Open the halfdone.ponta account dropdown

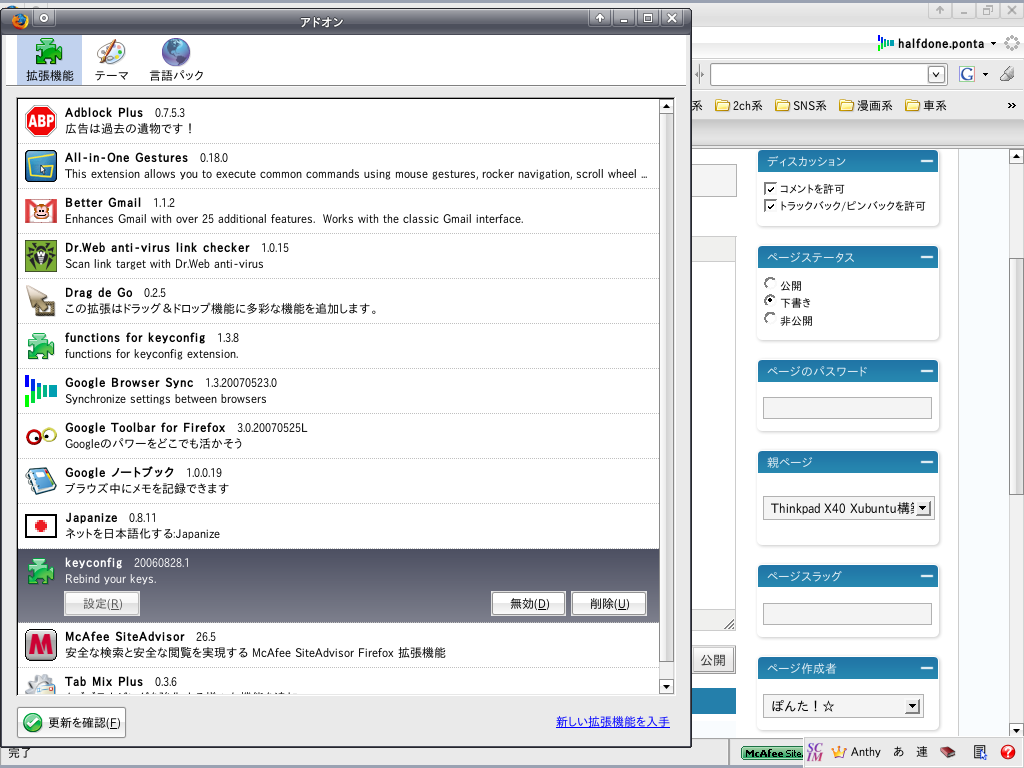pyautogui.click(x=993, y=44)
